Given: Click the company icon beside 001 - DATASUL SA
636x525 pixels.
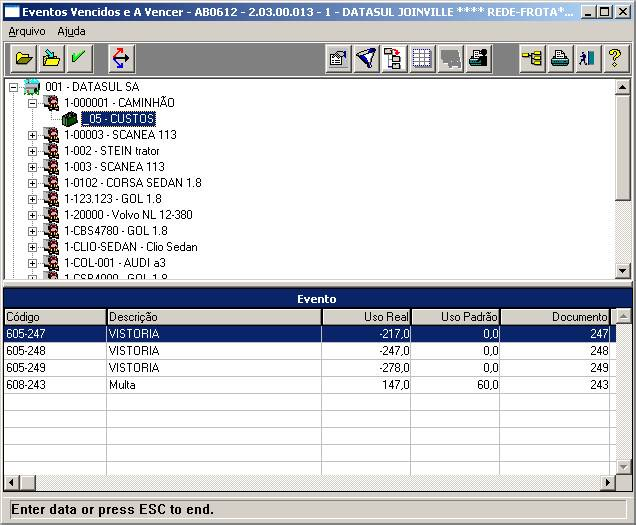Looking at the screenshot, I should click(x=32, y=87).
